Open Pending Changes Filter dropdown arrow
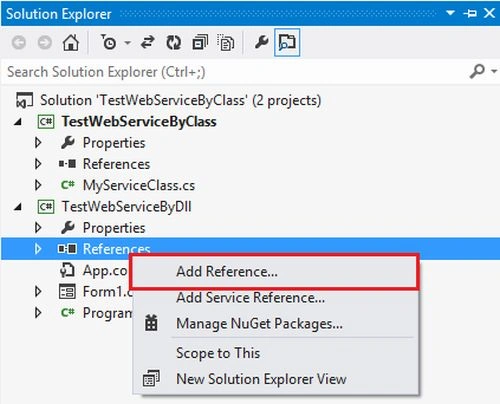500x404 pixels. [x=127, y=43]
